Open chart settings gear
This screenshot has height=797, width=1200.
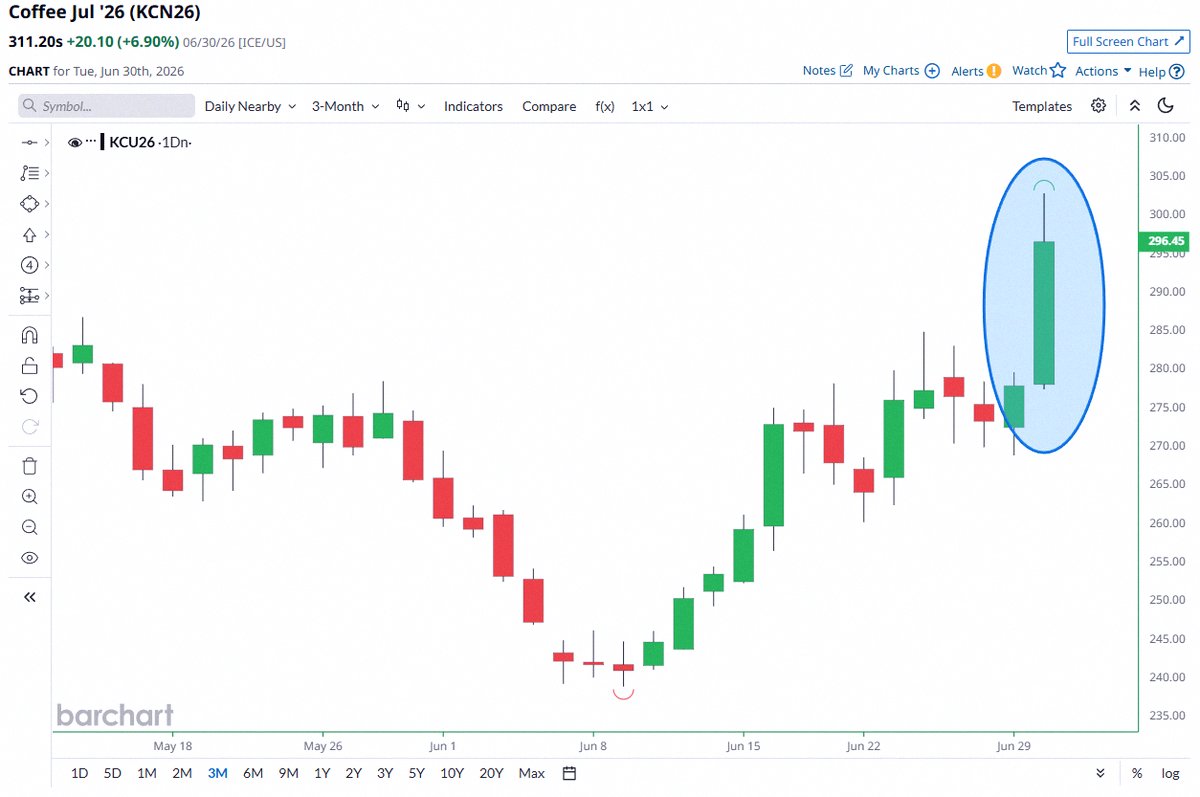tap(1099, 106)
